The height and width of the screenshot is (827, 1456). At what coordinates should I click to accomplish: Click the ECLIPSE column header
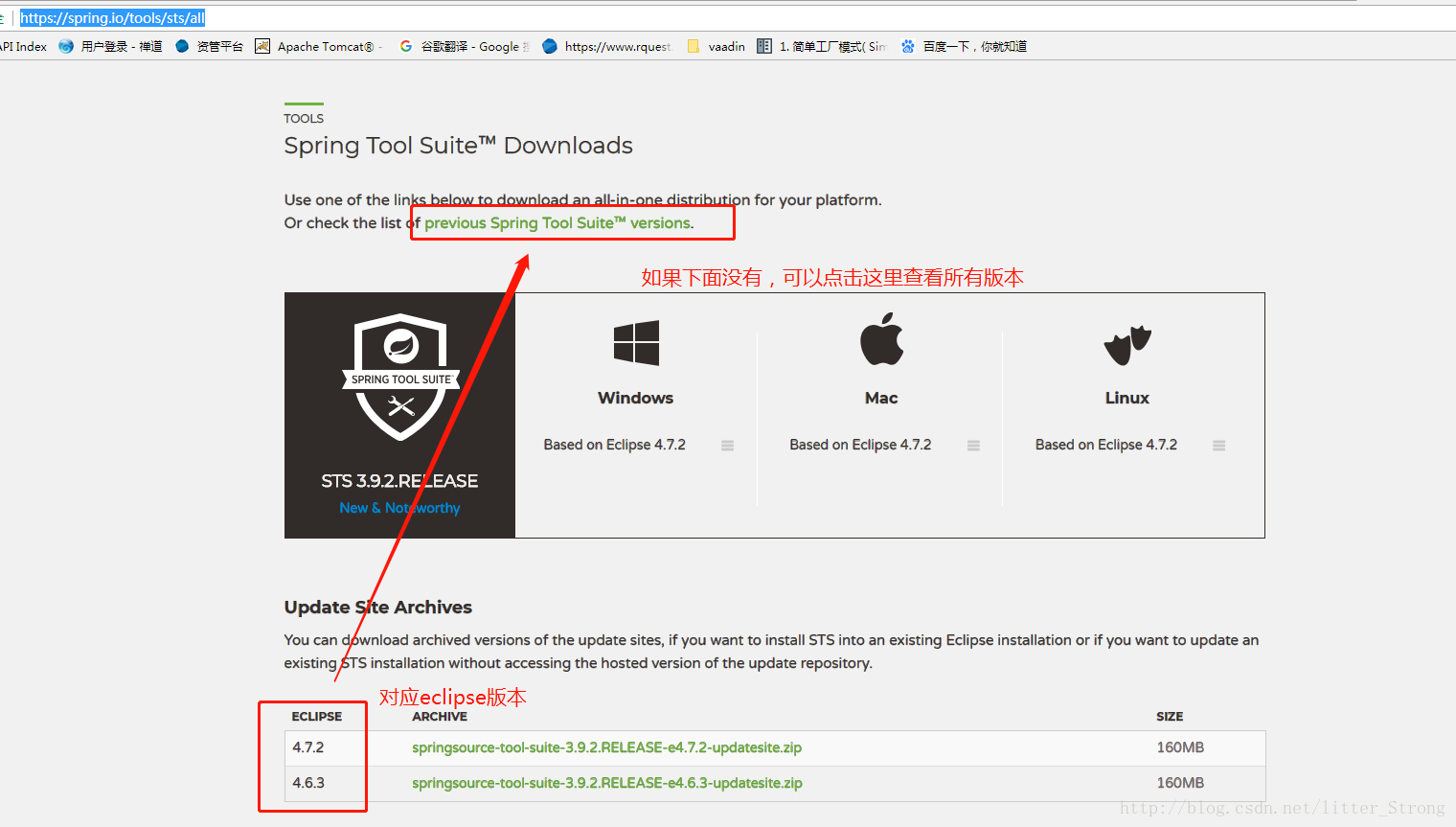point(317,717)
